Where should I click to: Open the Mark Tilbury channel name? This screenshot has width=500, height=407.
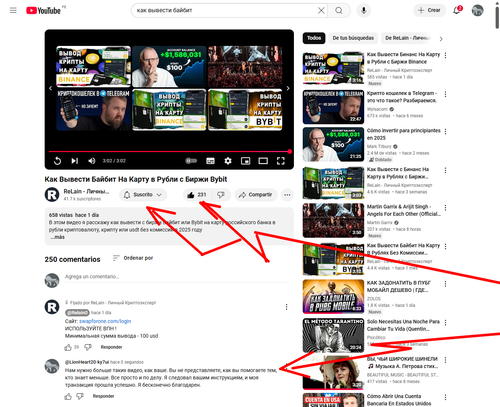[379, 146]
